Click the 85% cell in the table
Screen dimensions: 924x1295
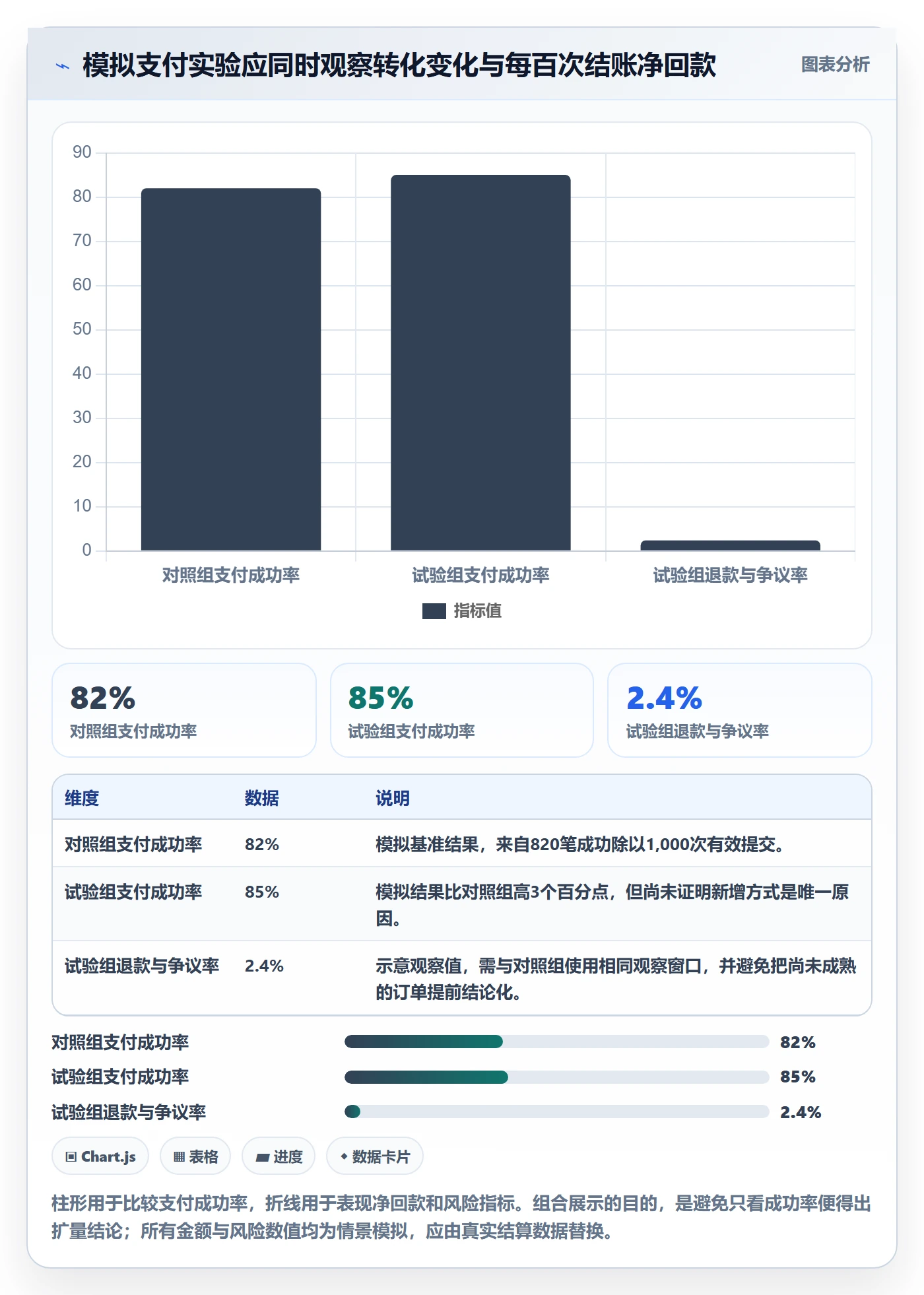[262, 892]
